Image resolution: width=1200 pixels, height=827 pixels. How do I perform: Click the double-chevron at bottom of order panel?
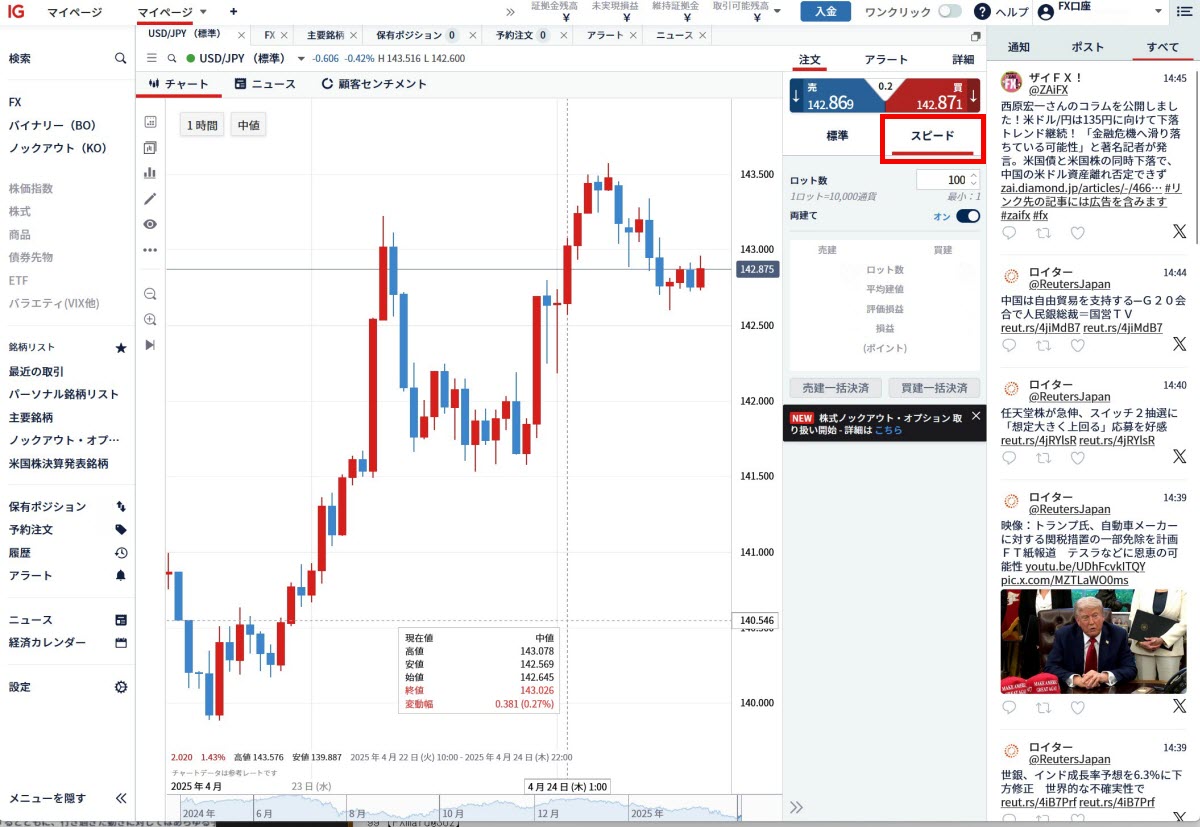(x=797, y=807)
